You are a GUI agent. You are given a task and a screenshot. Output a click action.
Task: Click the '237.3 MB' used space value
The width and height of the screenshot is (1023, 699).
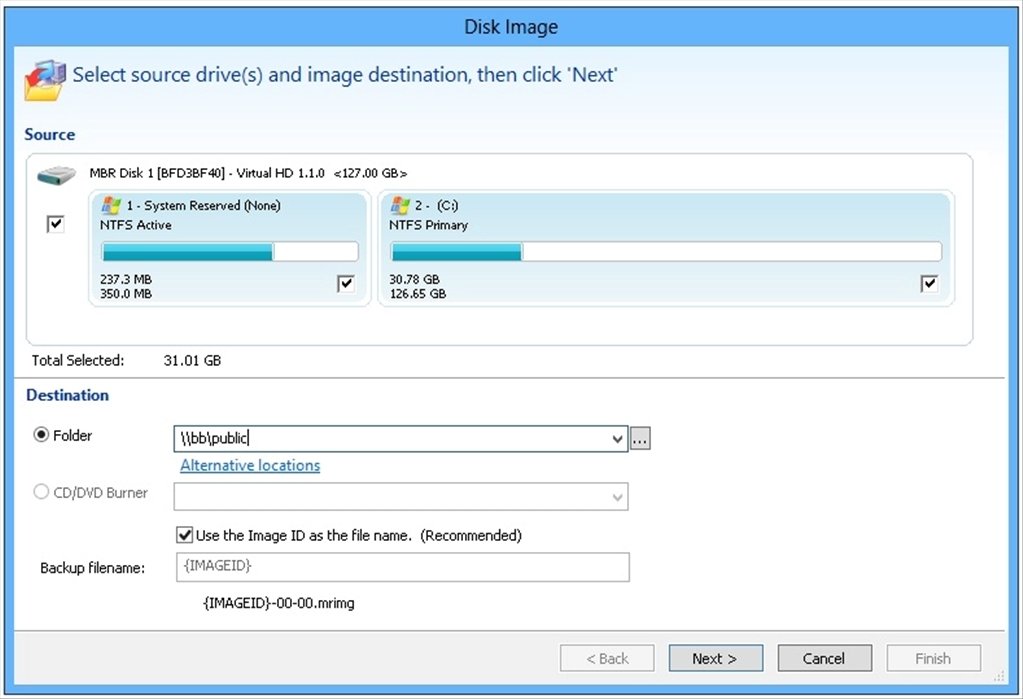point(126,279)
